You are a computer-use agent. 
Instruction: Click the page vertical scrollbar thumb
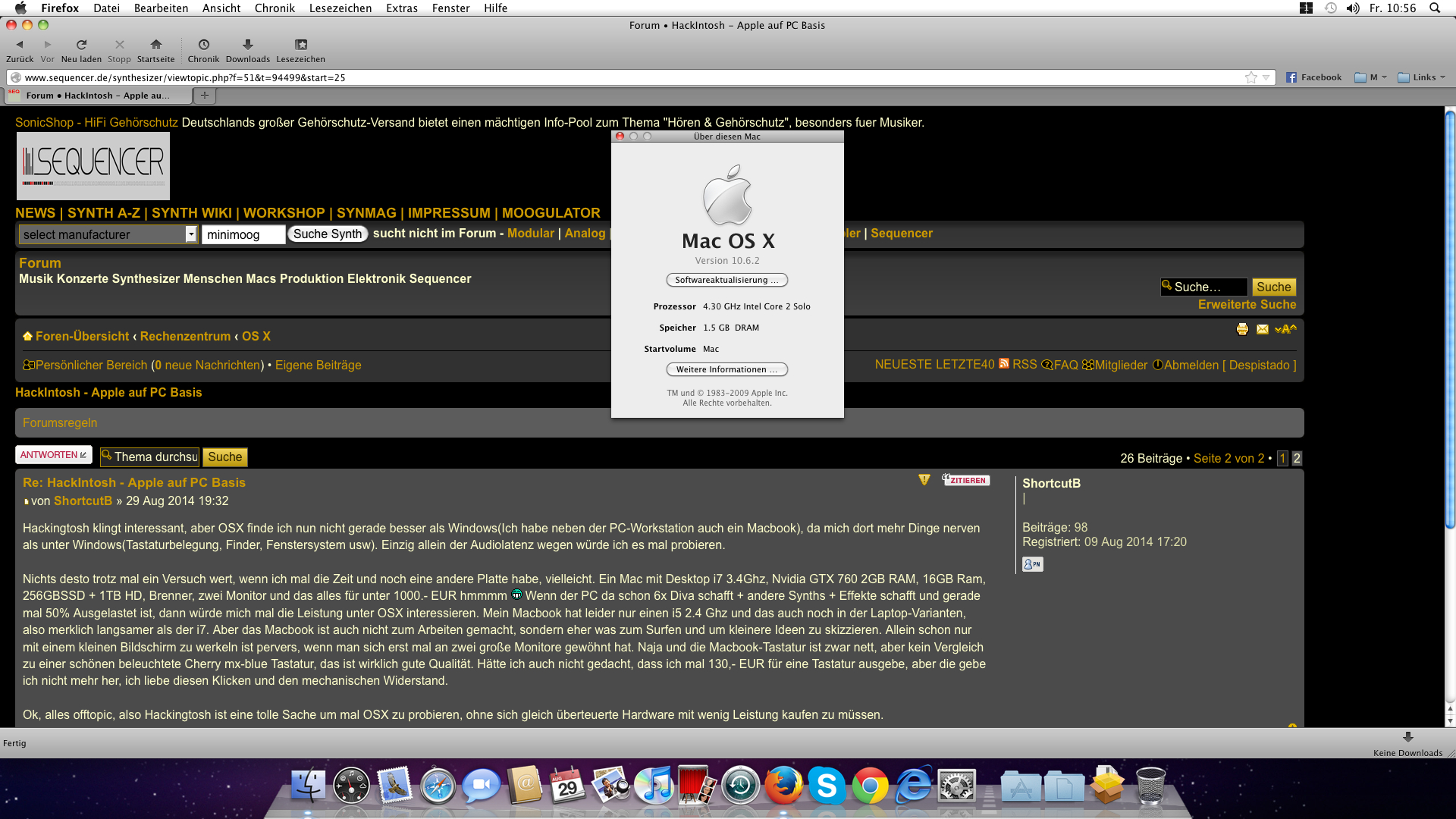pos(1450,318)
